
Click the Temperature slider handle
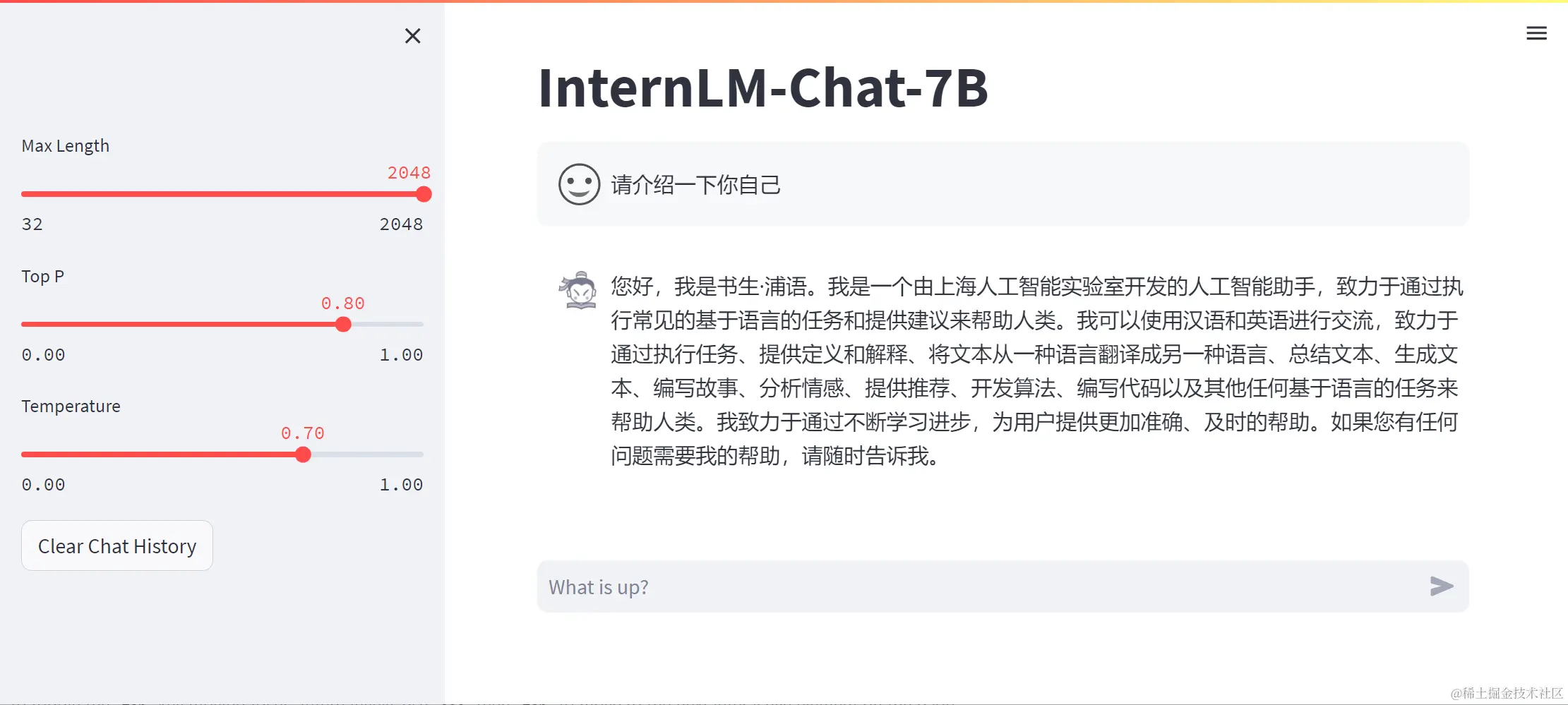[x=303, y=454]
